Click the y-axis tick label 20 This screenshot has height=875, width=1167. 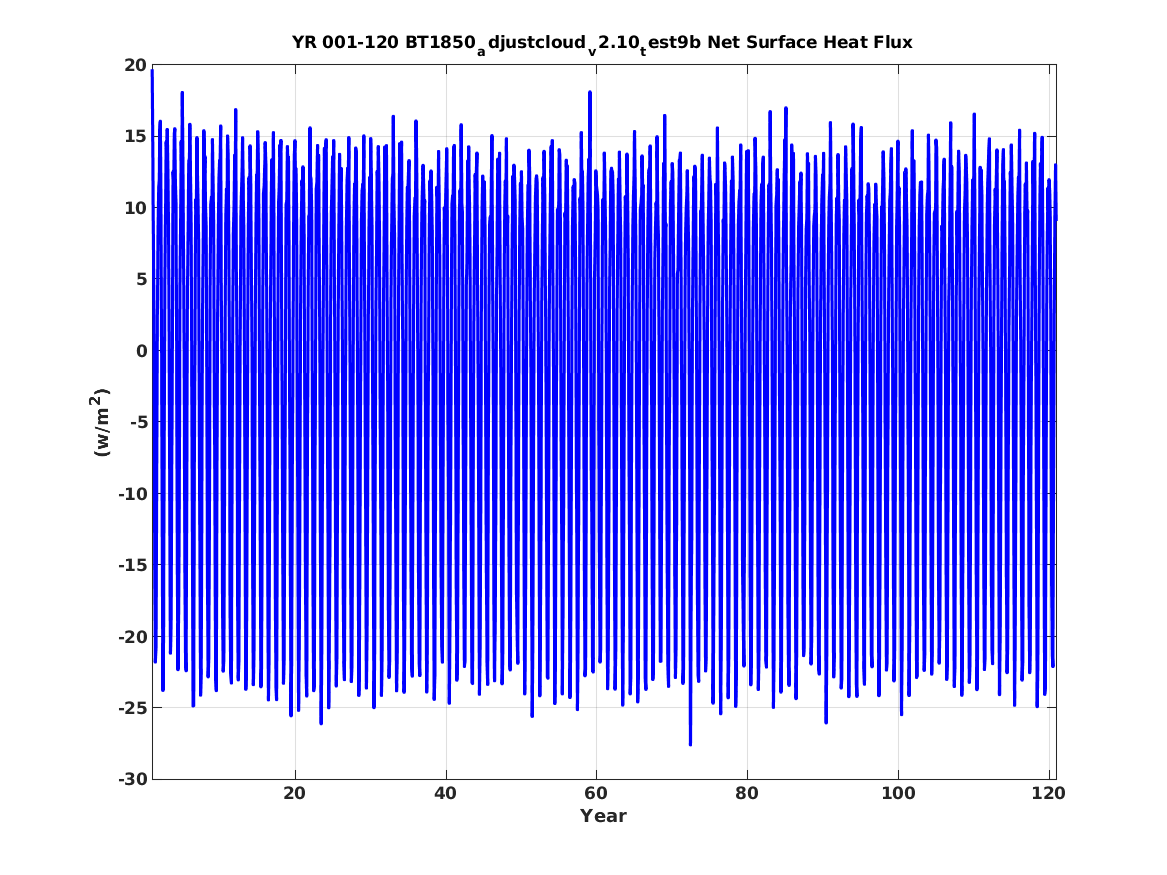pyautogui.click(x=135, y=65)
